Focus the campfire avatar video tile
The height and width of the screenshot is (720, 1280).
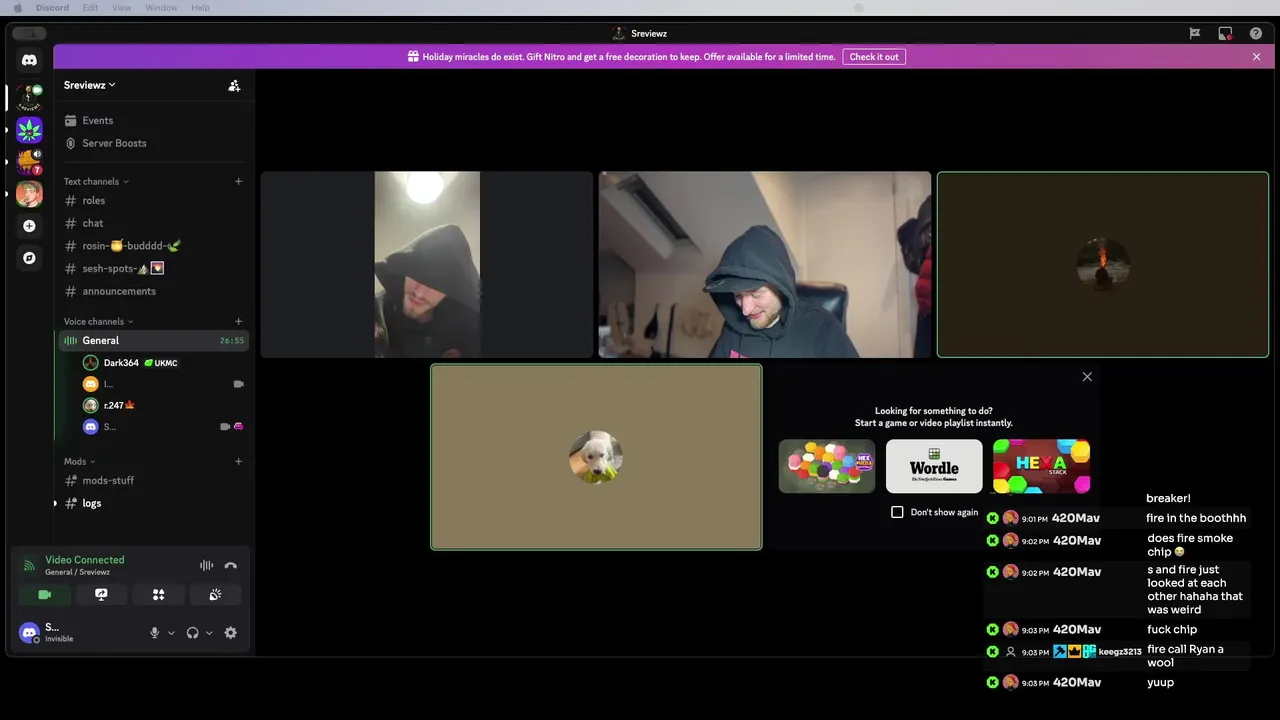1103,265
